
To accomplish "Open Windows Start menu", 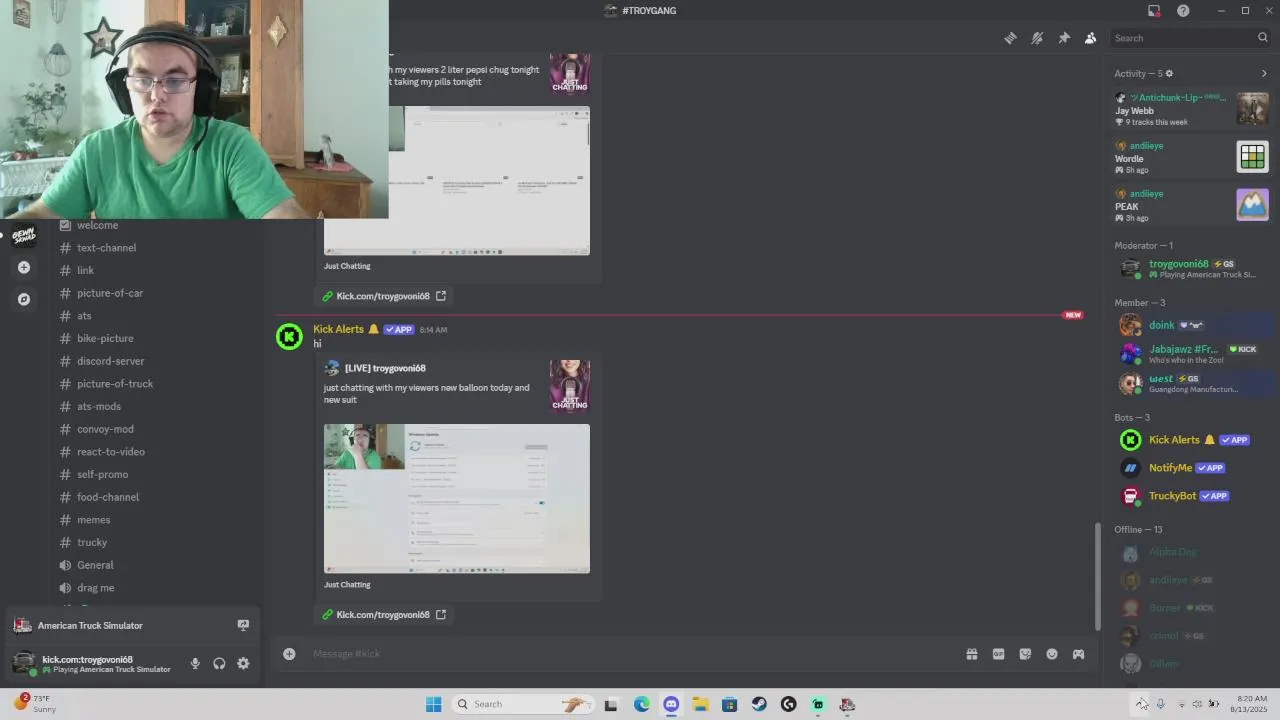I will (x=433, y=704).
